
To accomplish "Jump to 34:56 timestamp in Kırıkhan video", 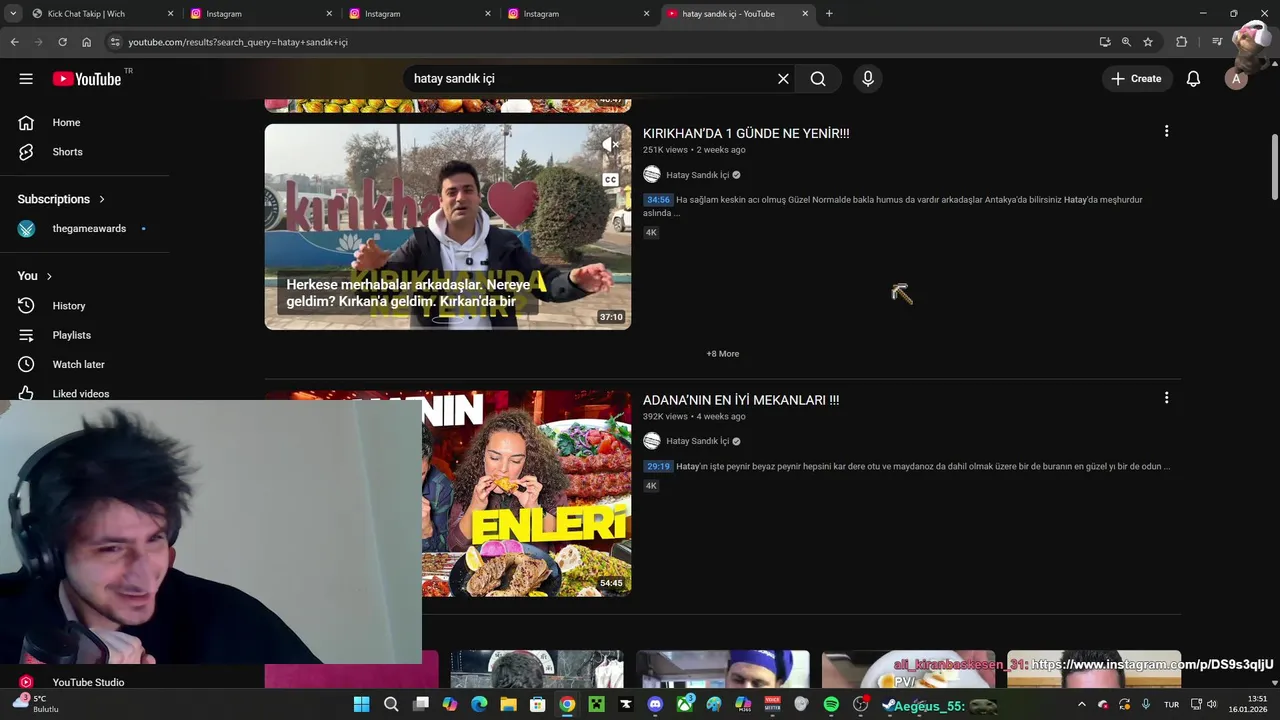I will coord(658,200).
